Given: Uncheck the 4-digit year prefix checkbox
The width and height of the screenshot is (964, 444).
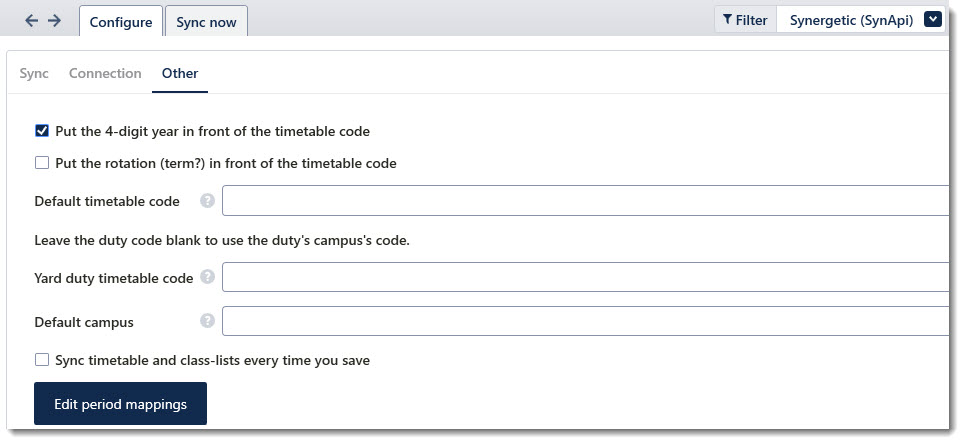Looking at the screenshot, I should coord(42,131).
